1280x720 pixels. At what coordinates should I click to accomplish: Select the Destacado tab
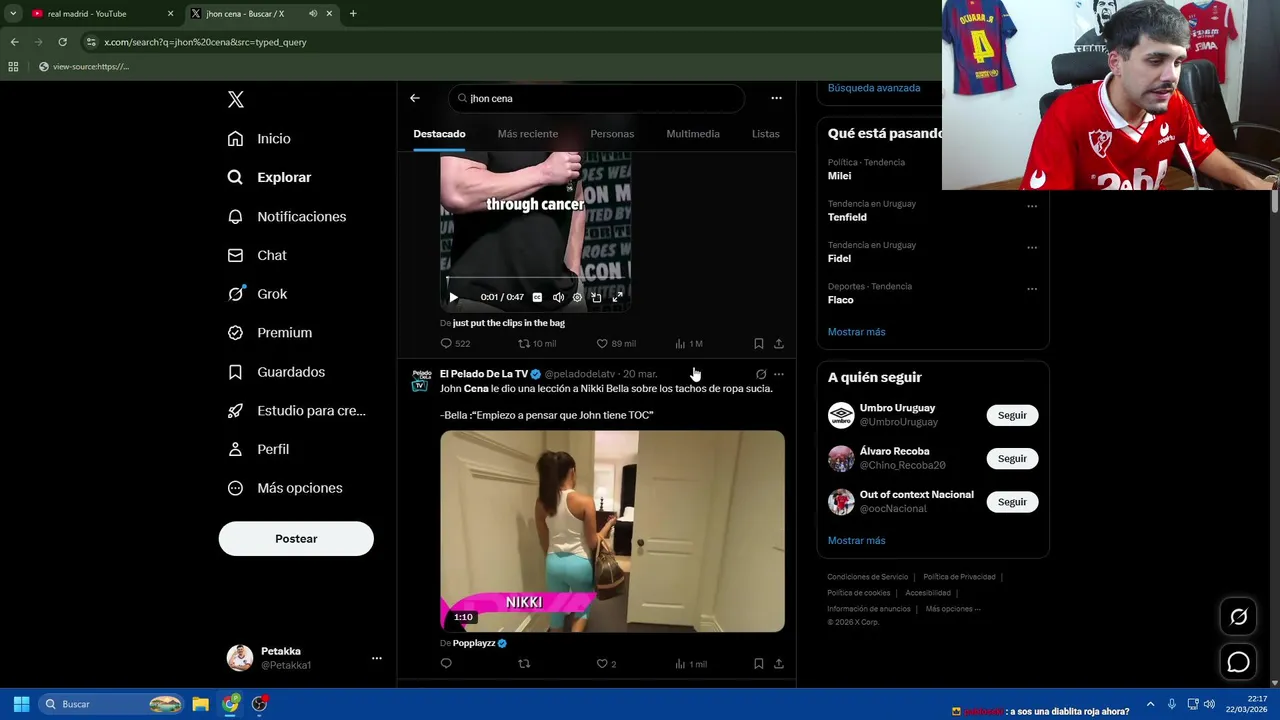[439, 134]
